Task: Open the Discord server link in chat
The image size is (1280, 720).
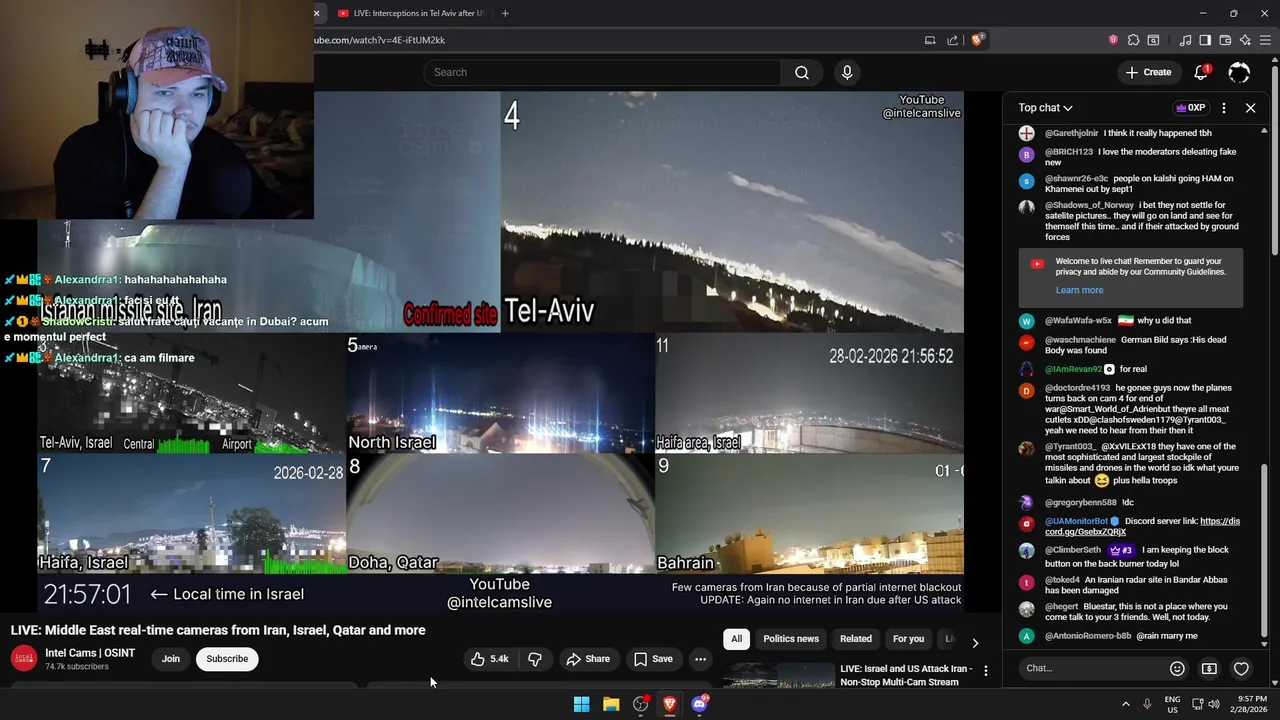Action: coord(1142,527)
